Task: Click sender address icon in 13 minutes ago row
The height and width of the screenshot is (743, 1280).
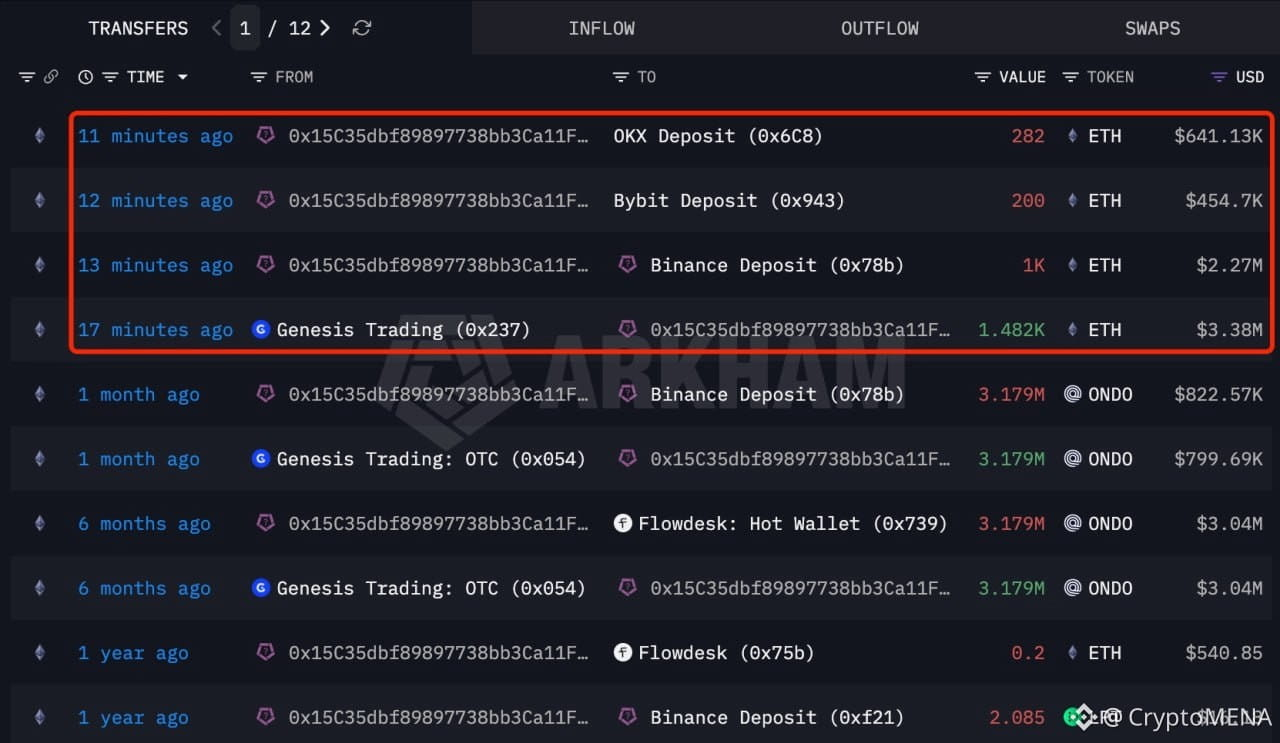Action: click(x=265, y=264)
